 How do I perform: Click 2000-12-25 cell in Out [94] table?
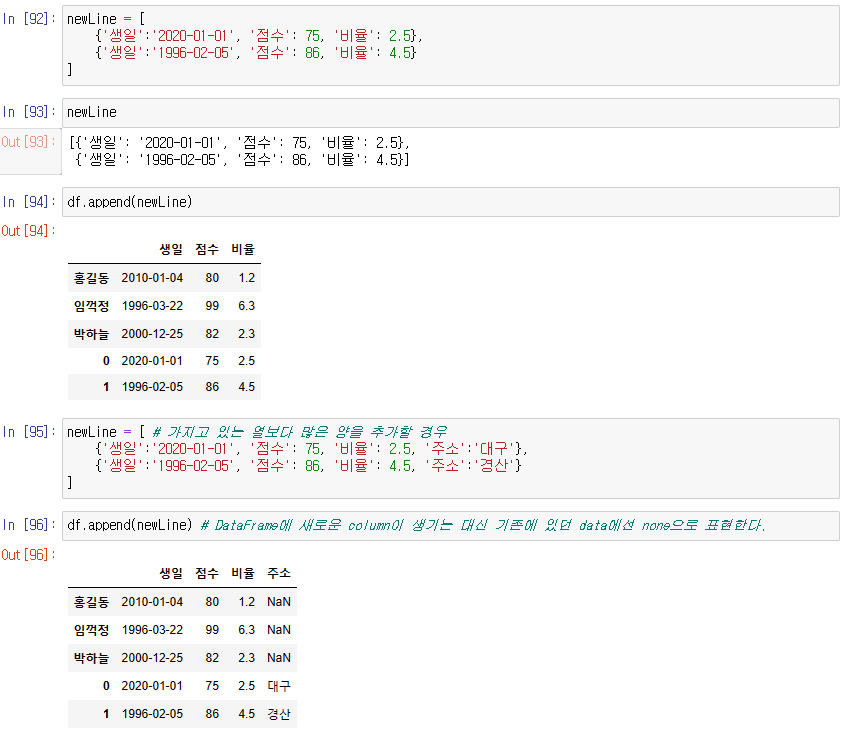coord(152,334)
